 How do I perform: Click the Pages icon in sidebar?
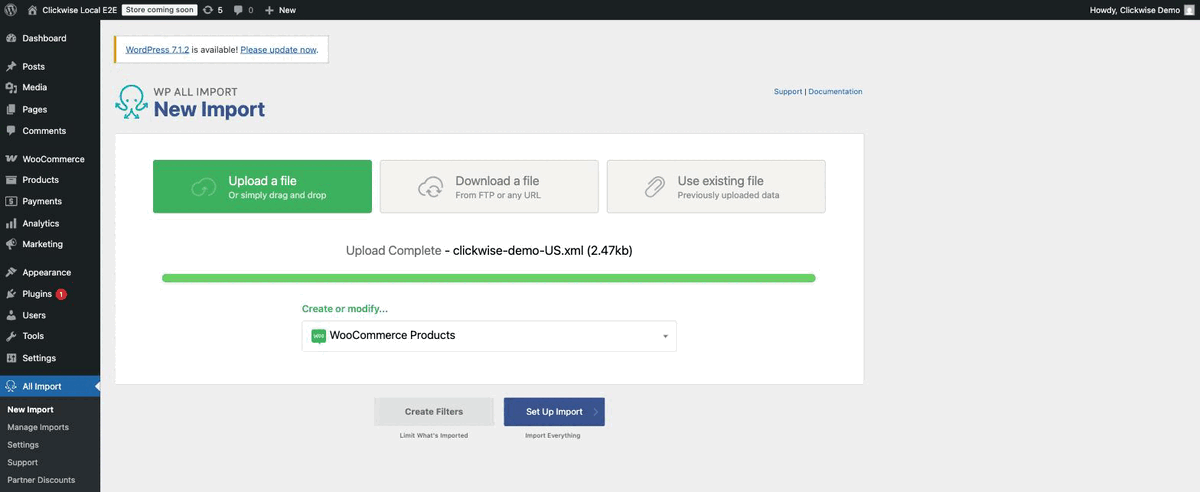point(11,109)
